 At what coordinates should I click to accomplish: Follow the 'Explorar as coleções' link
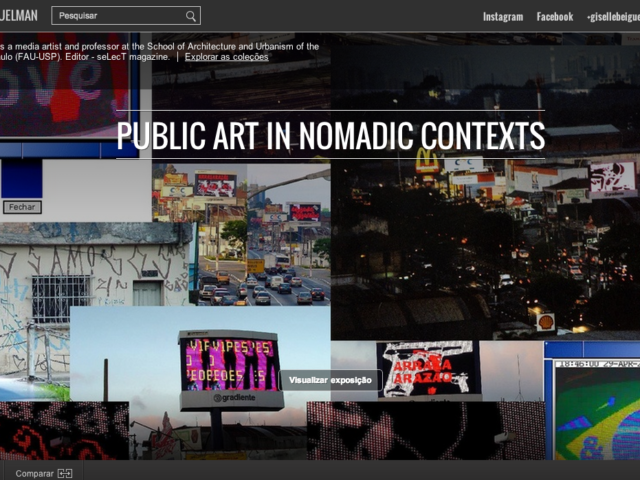point(226,57)
